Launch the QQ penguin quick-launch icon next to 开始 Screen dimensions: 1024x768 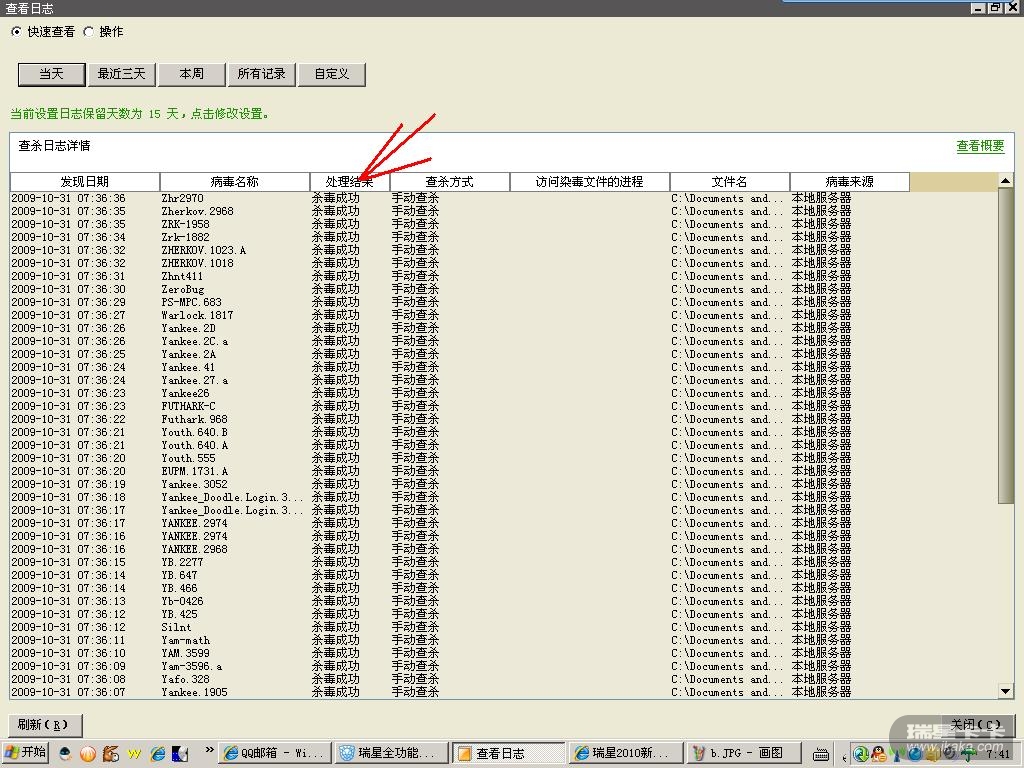pyautogui.click(x=65, y=753)
